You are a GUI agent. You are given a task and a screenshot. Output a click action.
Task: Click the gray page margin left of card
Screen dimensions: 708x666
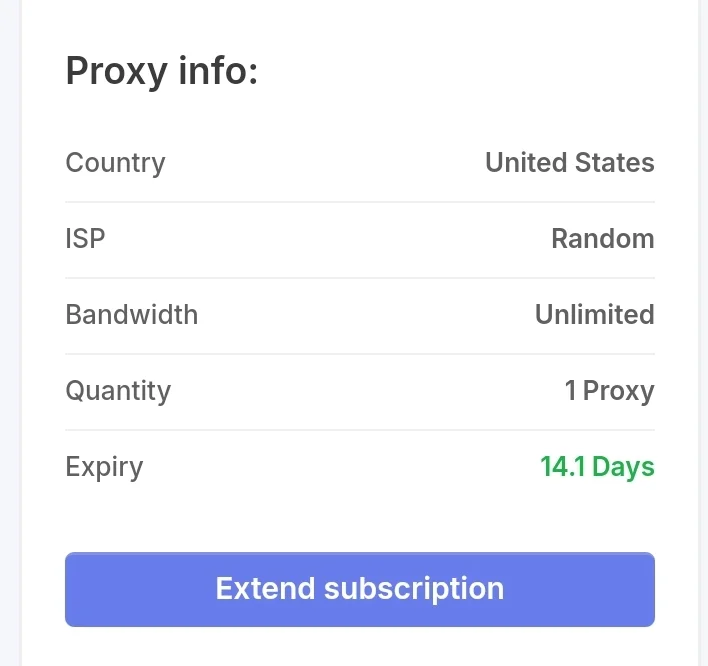pos(9,333)
